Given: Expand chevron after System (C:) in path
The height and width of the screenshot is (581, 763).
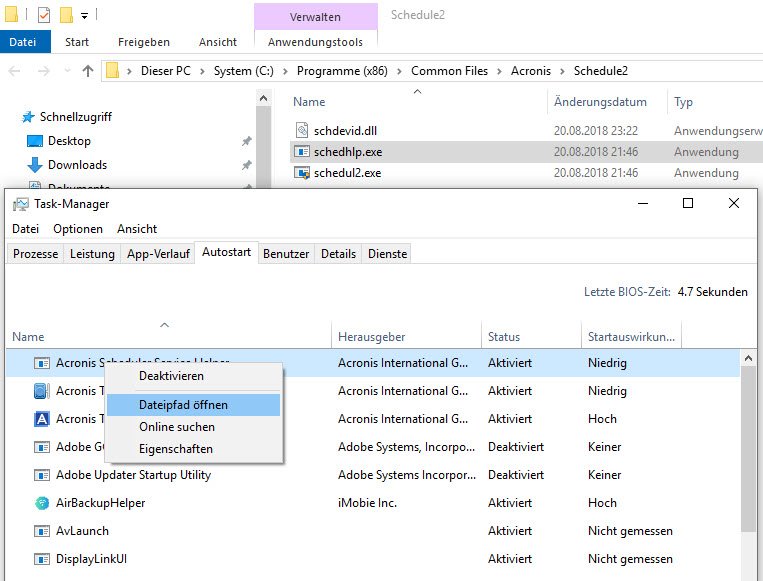Looking at the screenshot, I should pos(285,71).
